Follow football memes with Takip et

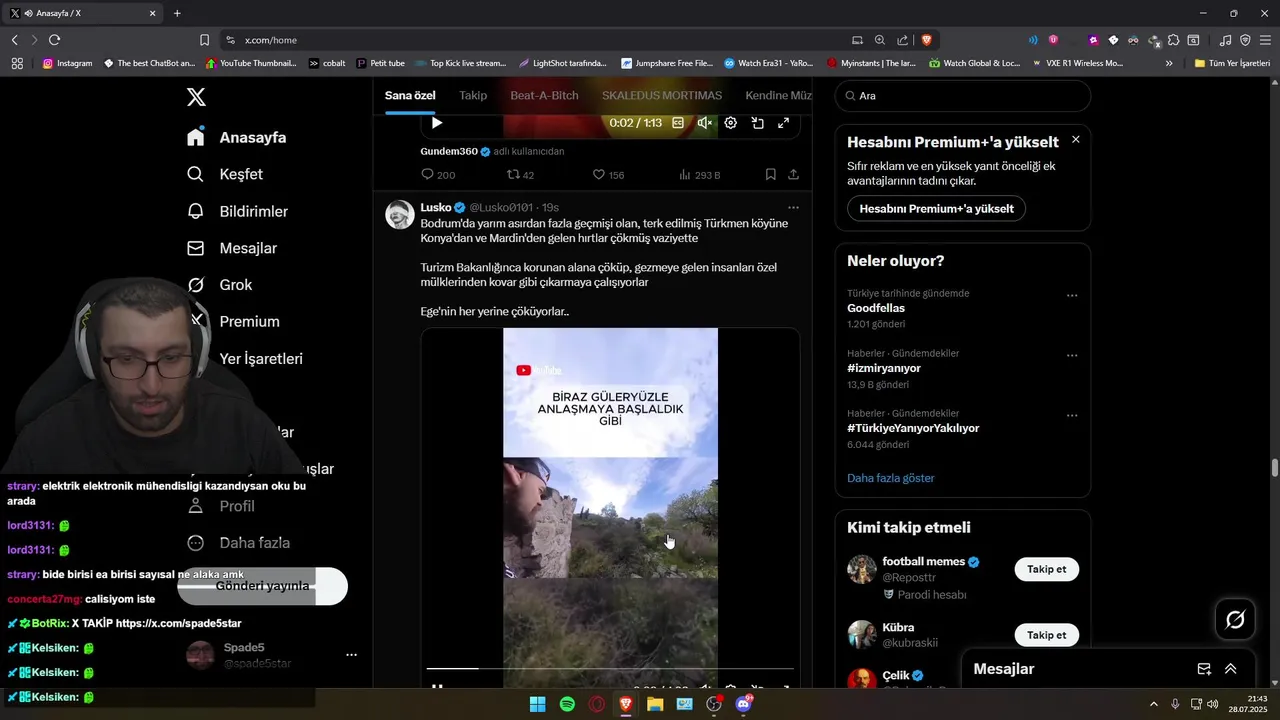1047,569
